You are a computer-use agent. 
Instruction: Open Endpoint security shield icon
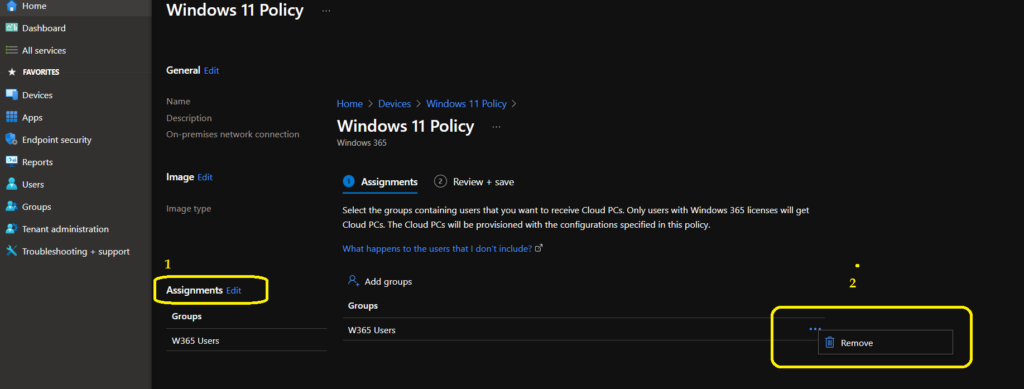(x=11, y=140)
